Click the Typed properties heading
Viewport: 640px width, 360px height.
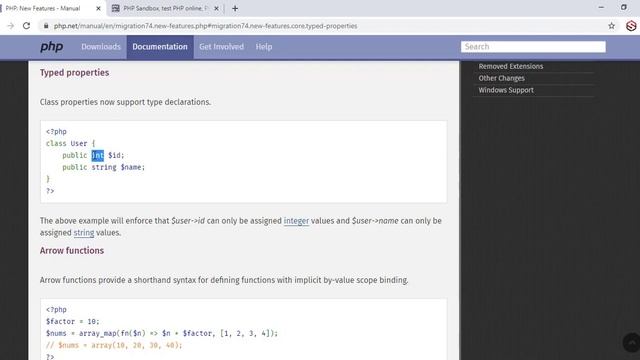(x=74, y=73)
